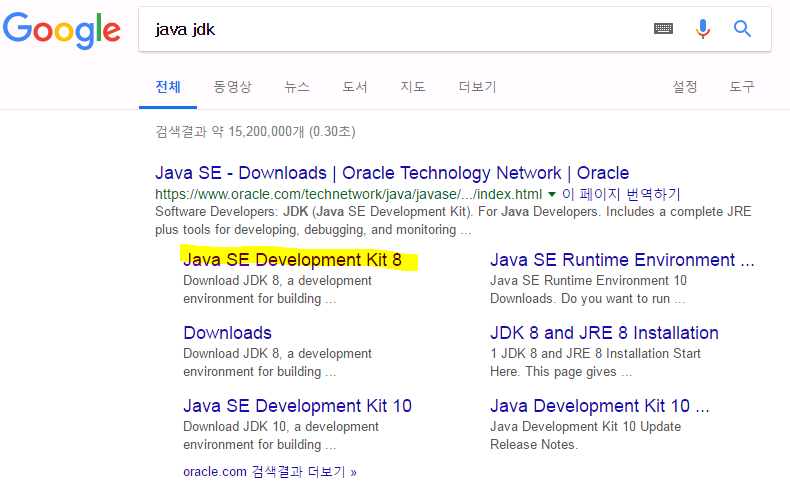The image size is (790, 499).
Task: Click 이 페이지 번역하기 translate link
Action: tap(621, 194)
